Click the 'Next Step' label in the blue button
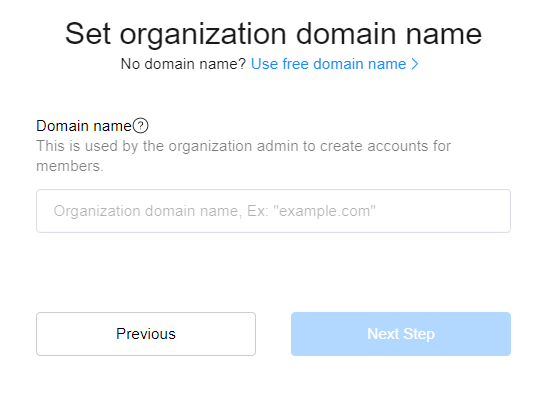553x393 pixels. tap(401, 334)
